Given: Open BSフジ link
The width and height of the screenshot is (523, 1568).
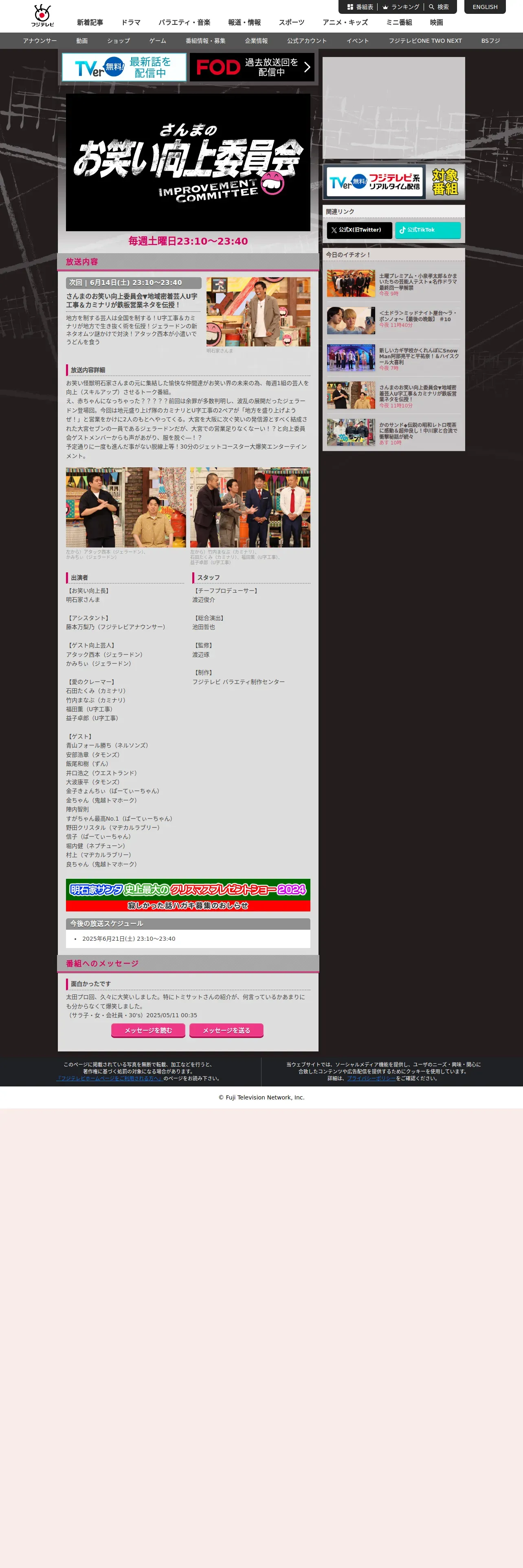Looking at the screenshot, I should (491, 41).
